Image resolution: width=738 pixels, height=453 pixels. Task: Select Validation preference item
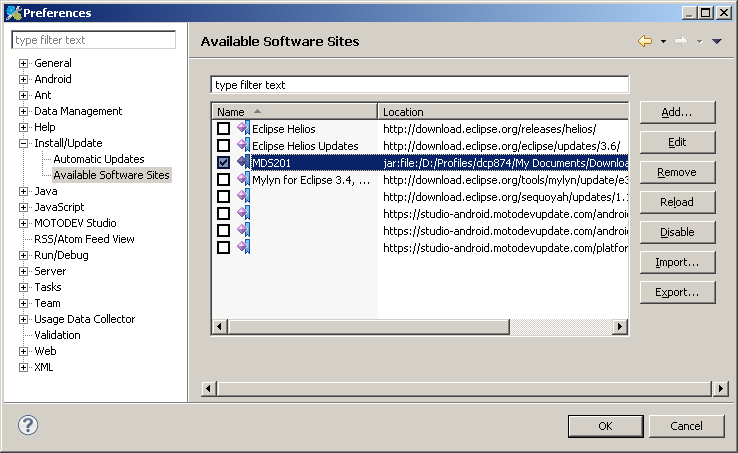(57, 335)
